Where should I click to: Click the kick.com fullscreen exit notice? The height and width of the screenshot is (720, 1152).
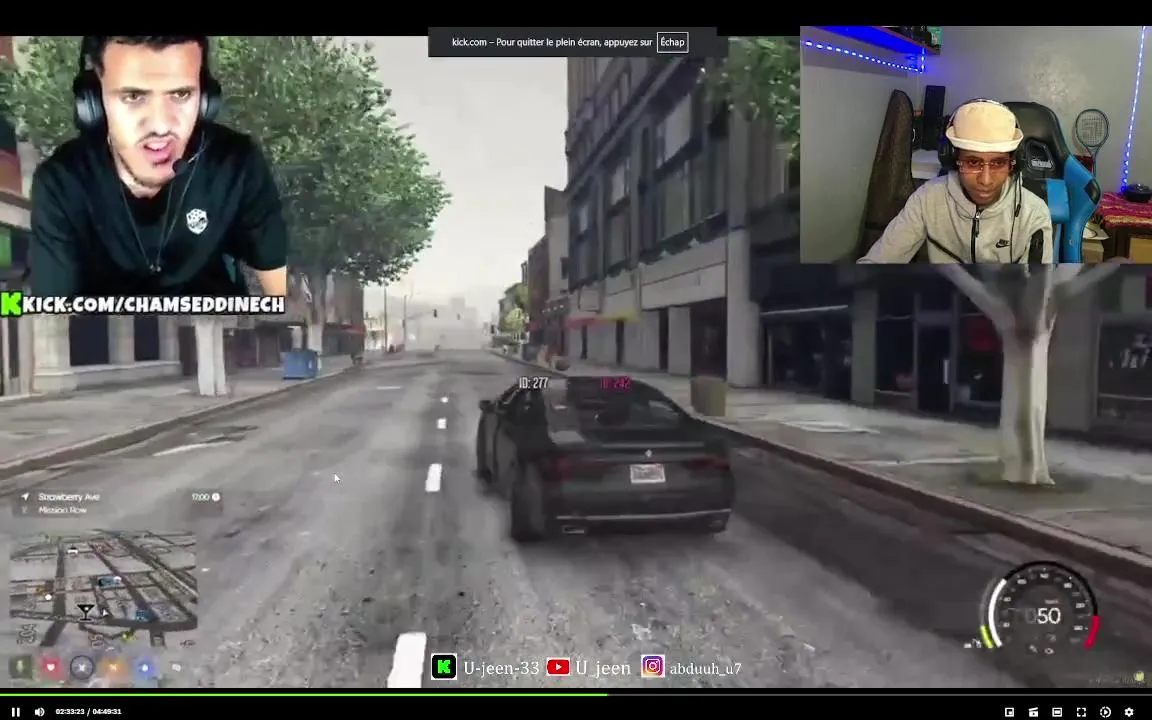point(572,42)
